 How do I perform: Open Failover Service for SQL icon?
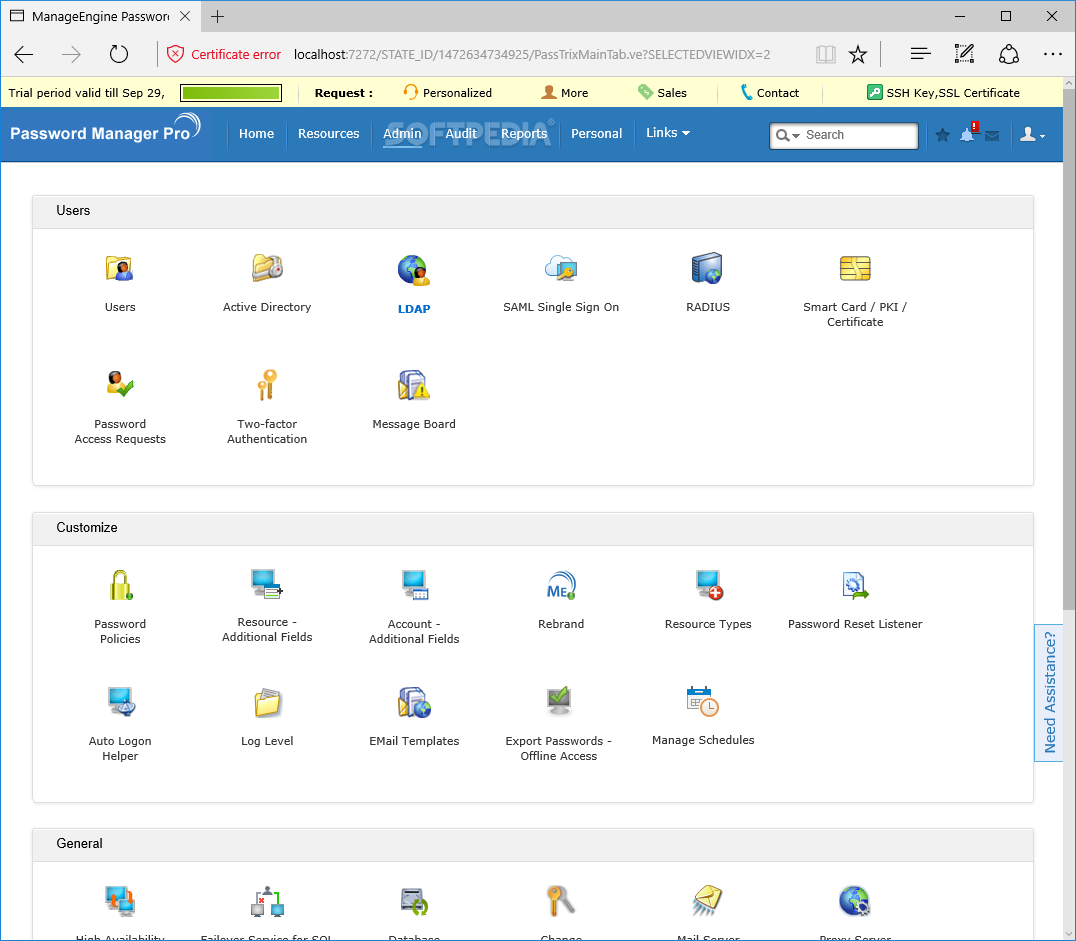click(267, 901)
